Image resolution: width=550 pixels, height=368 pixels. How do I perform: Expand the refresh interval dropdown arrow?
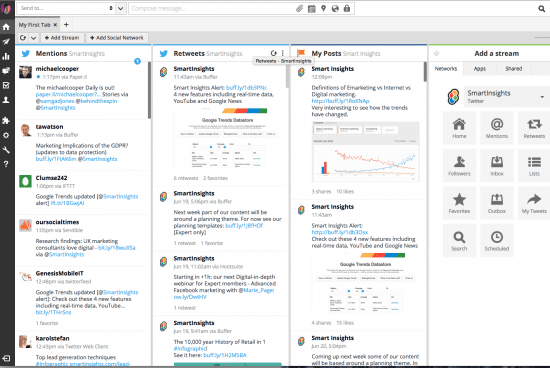coord(33,38)
